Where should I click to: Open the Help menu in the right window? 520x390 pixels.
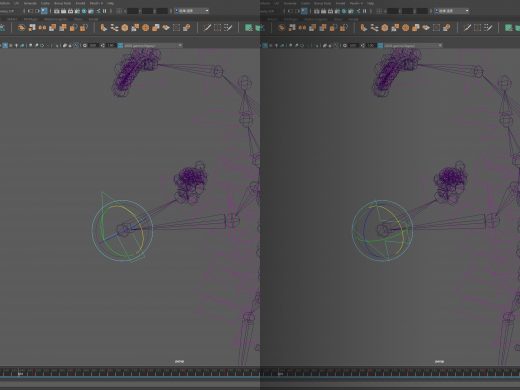click(370, 3)
